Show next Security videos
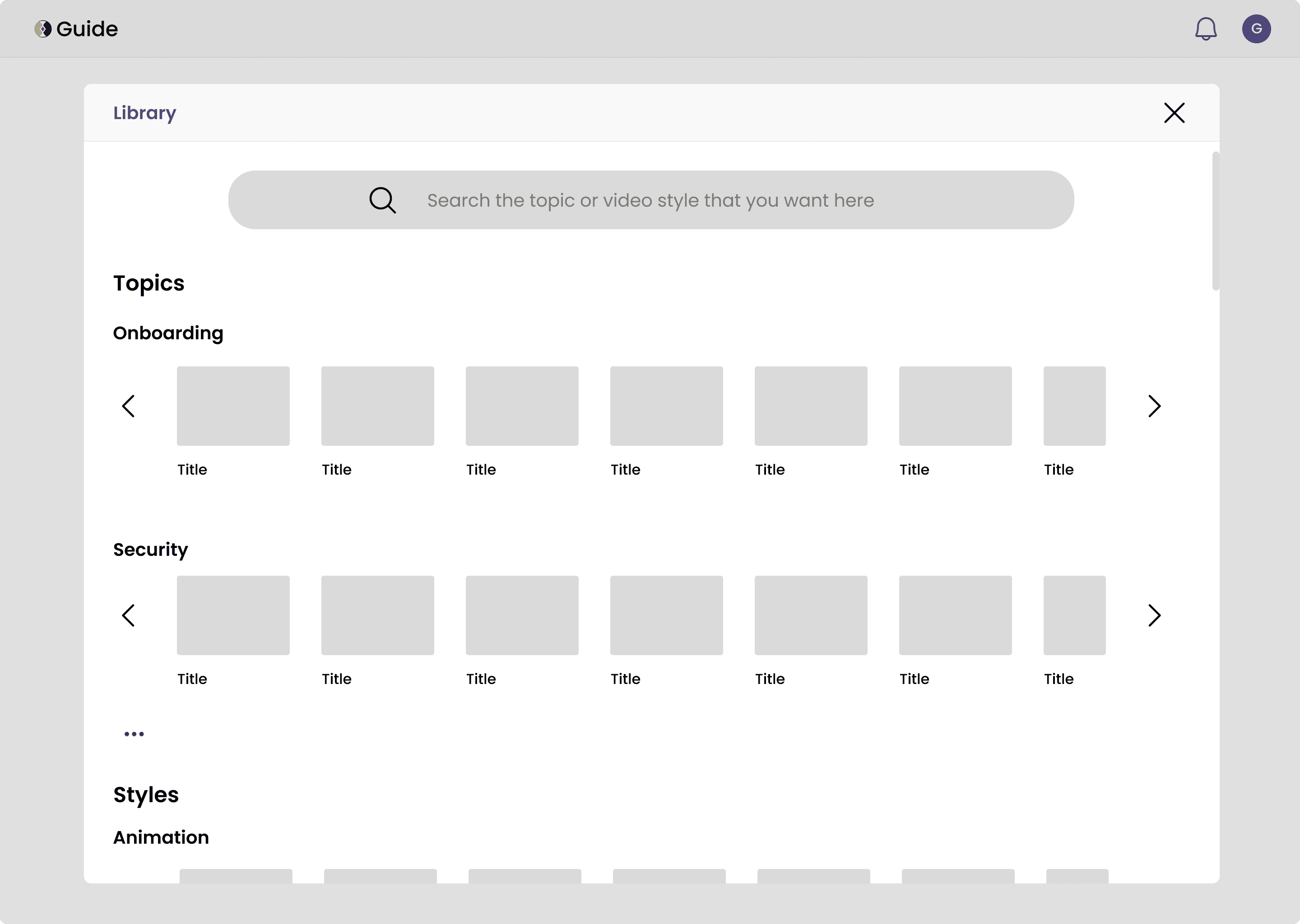This screenshot has width=1300, height=924. pyautogui.click(x=1154, y=615)
